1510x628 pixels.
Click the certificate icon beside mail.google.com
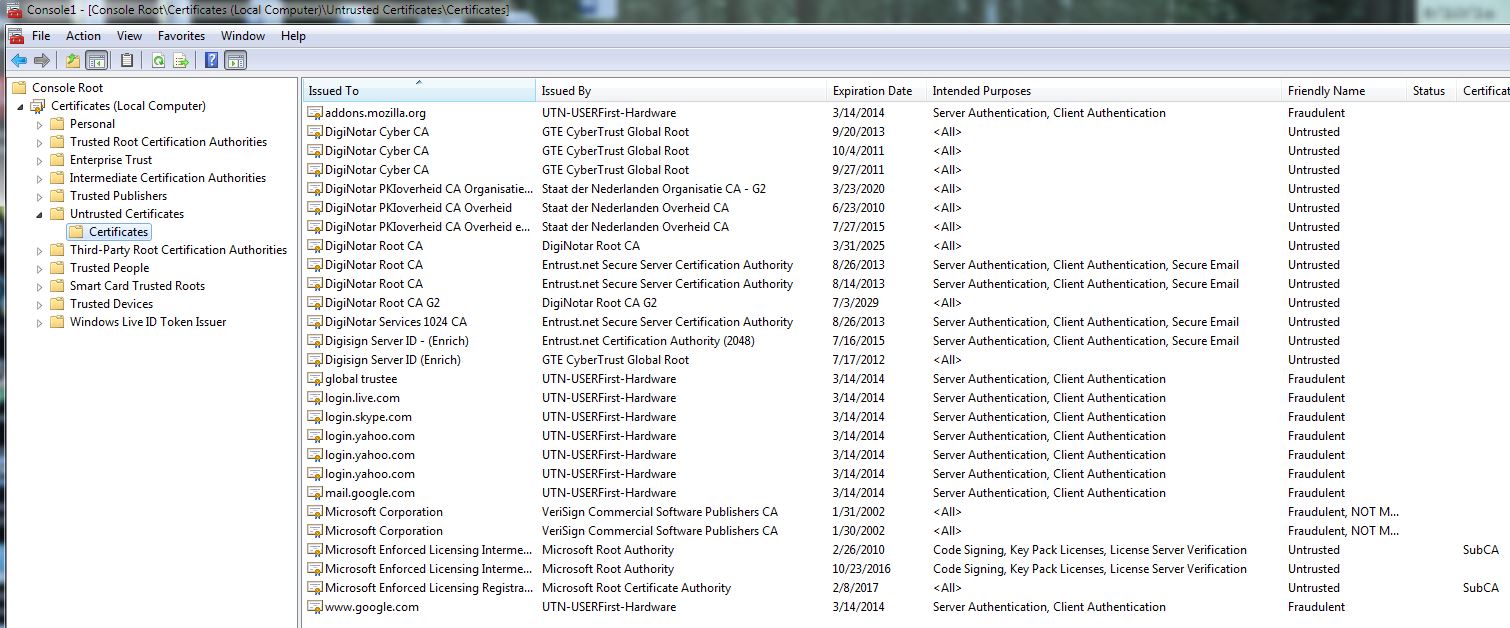tap(315, 493)
